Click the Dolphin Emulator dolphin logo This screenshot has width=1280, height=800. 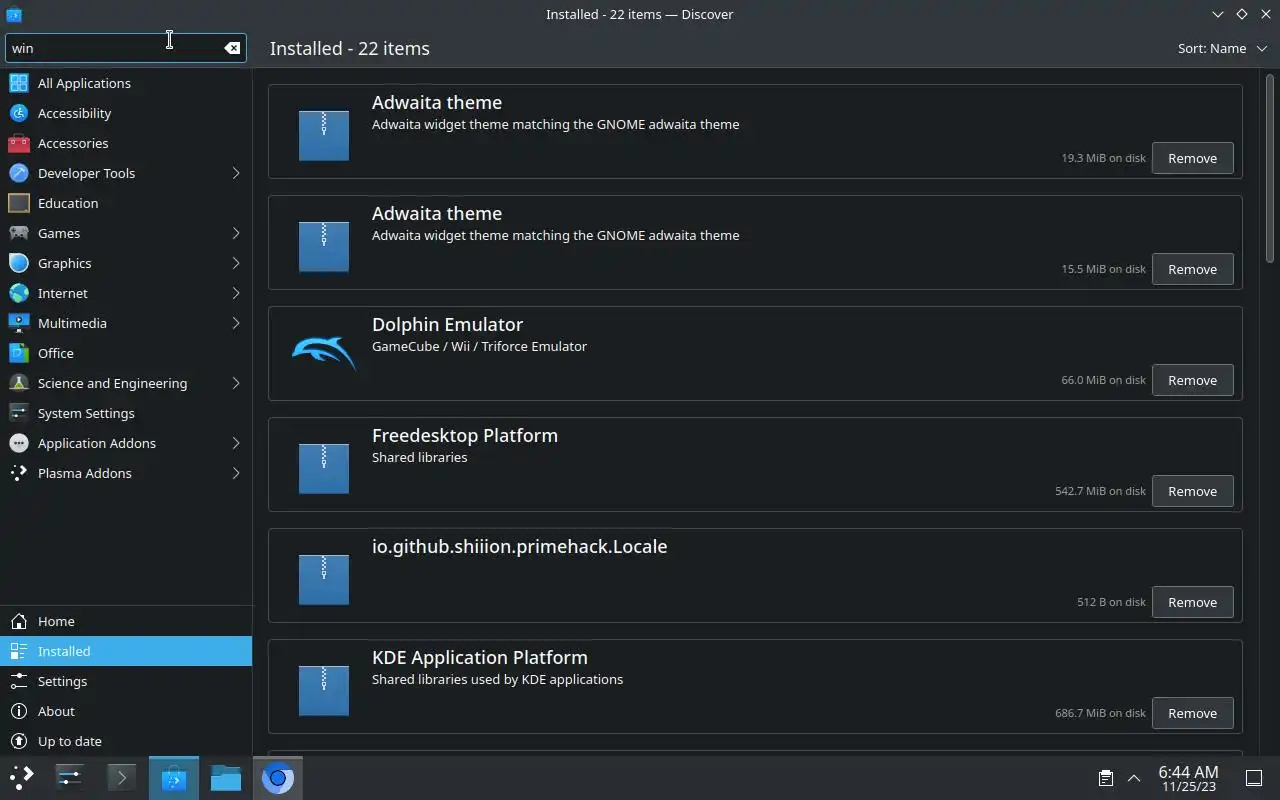click(324, 353)
